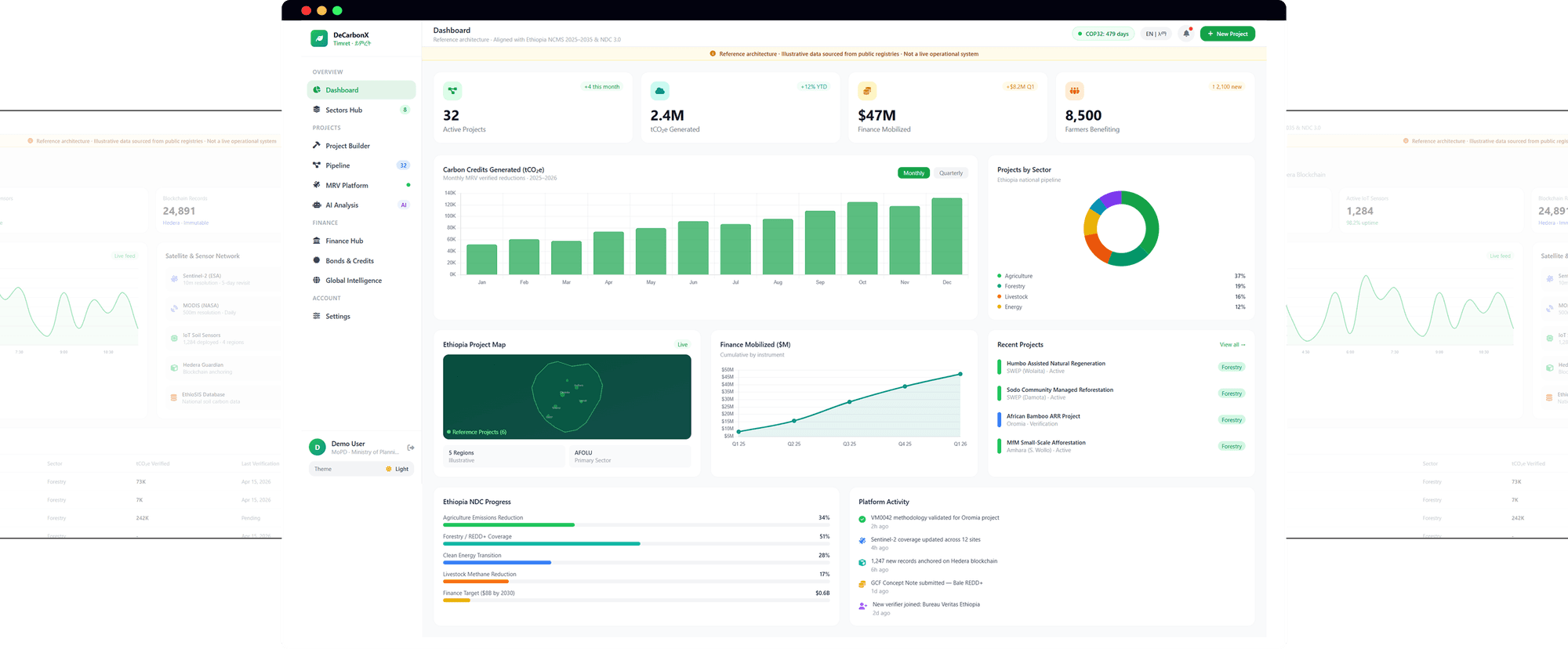The width and height of the screenshot is (1568, 649).
Task: Click the Dashboard pie-chart icon in sidebar
Action: [x=317, y=89]
